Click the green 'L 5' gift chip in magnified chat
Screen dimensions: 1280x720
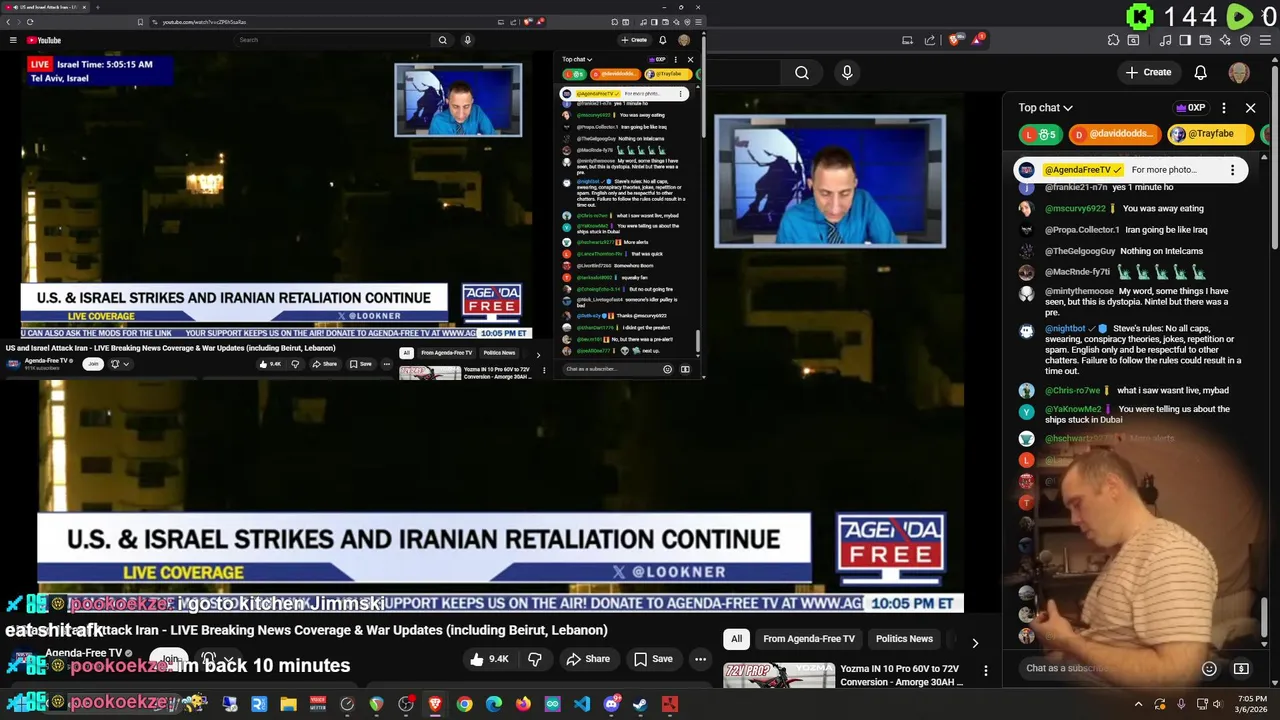[1041, 134]
